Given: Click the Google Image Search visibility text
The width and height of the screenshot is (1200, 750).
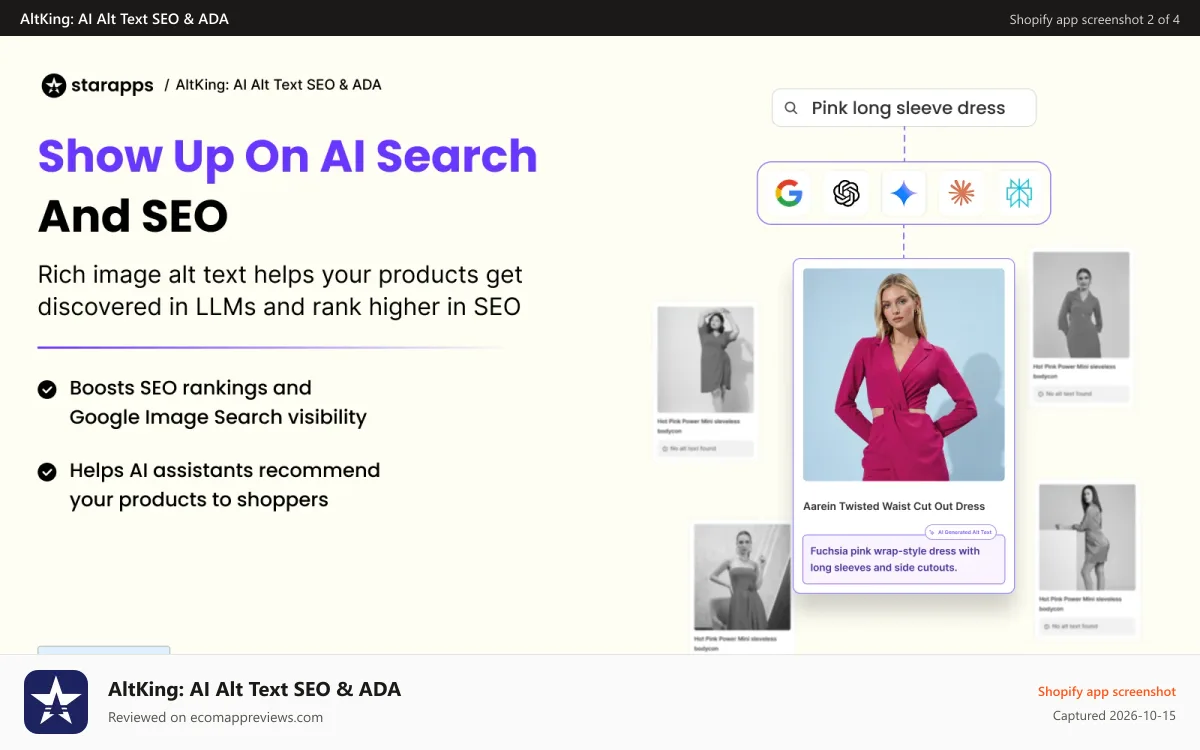Looking at the screenshot, I should coord(218,417).
